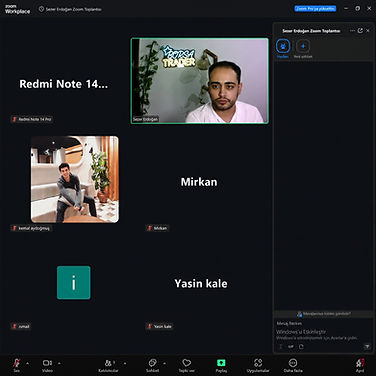Unmute the microphone with the Ses button
Screen dimensions: 376x376
point(16,365)
